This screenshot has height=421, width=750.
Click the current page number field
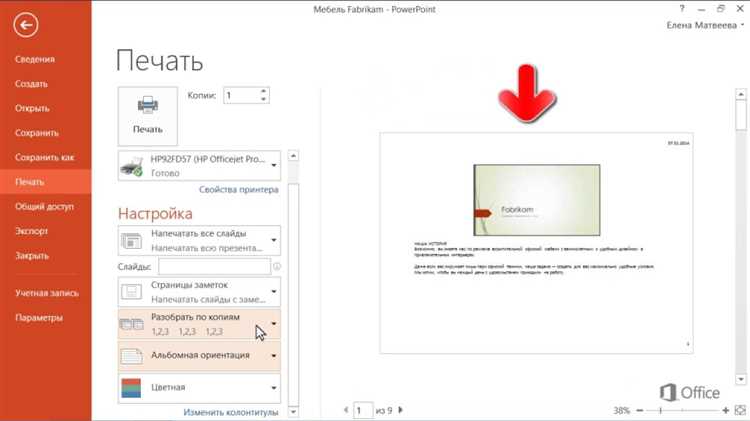tap(363, 410)
